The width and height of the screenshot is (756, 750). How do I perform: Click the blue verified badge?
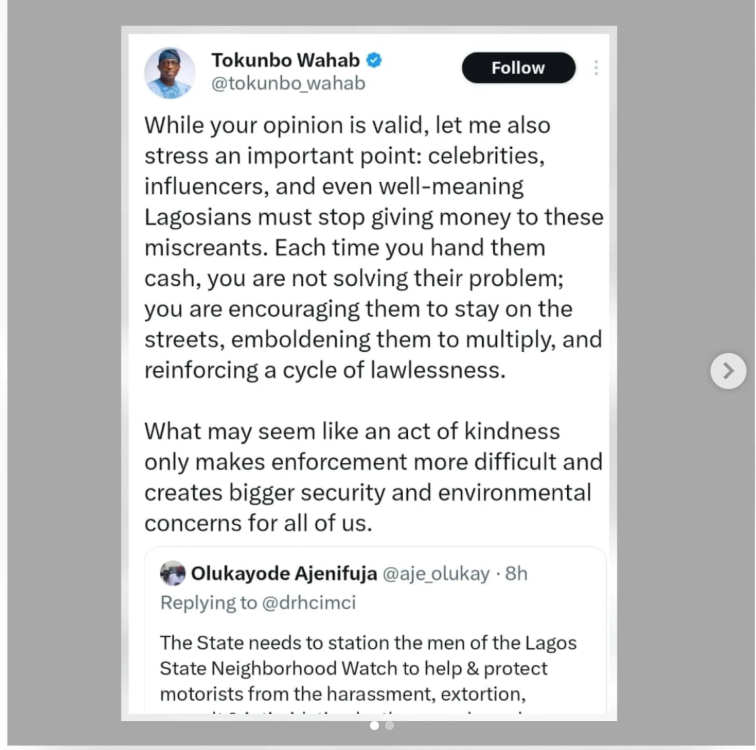pyautogui.click(x=374, y=60)
